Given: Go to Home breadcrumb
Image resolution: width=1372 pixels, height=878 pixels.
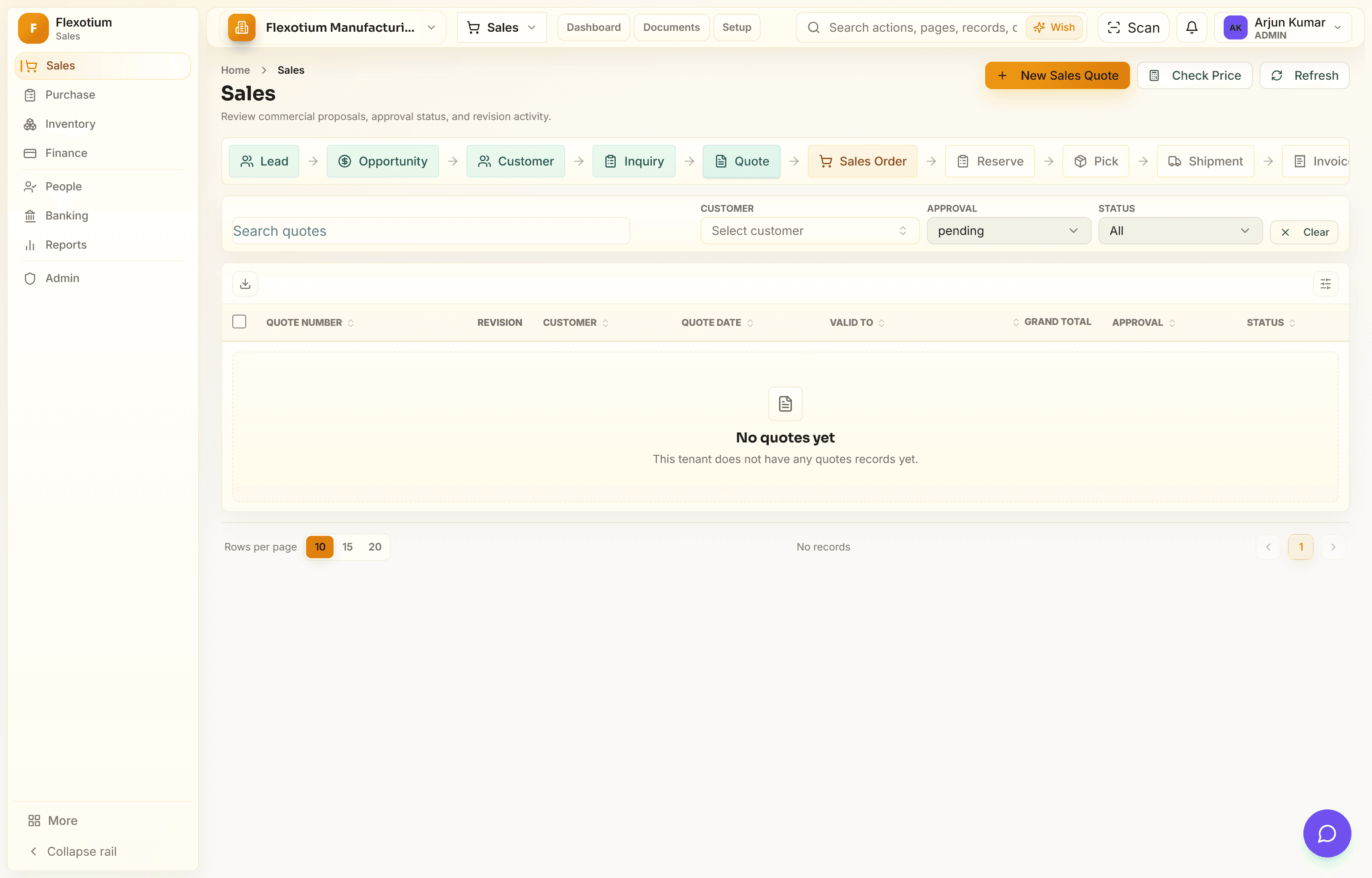Looking at the screenshot, I should (x=235, y=70).
